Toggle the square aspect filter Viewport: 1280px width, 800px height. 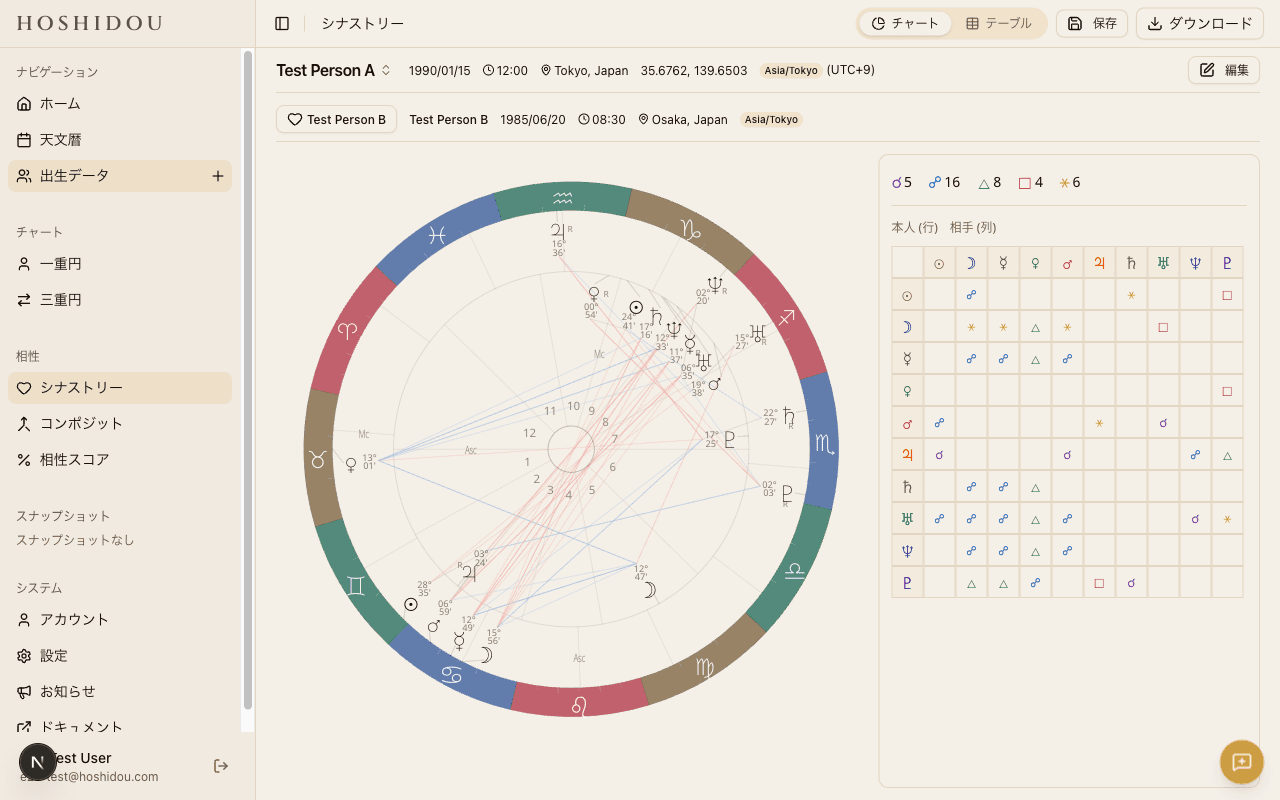tap(1030, 183)
